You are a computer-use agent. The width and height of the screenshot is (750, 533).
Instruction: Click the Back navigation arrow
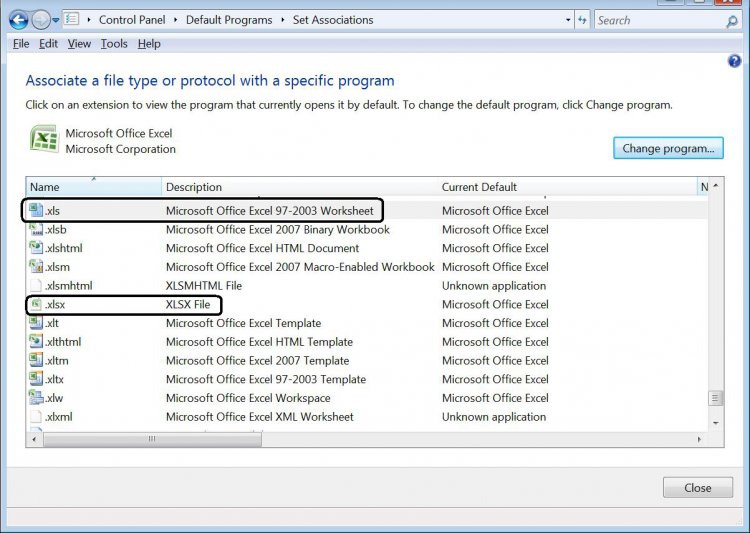[x=19, y=20]
